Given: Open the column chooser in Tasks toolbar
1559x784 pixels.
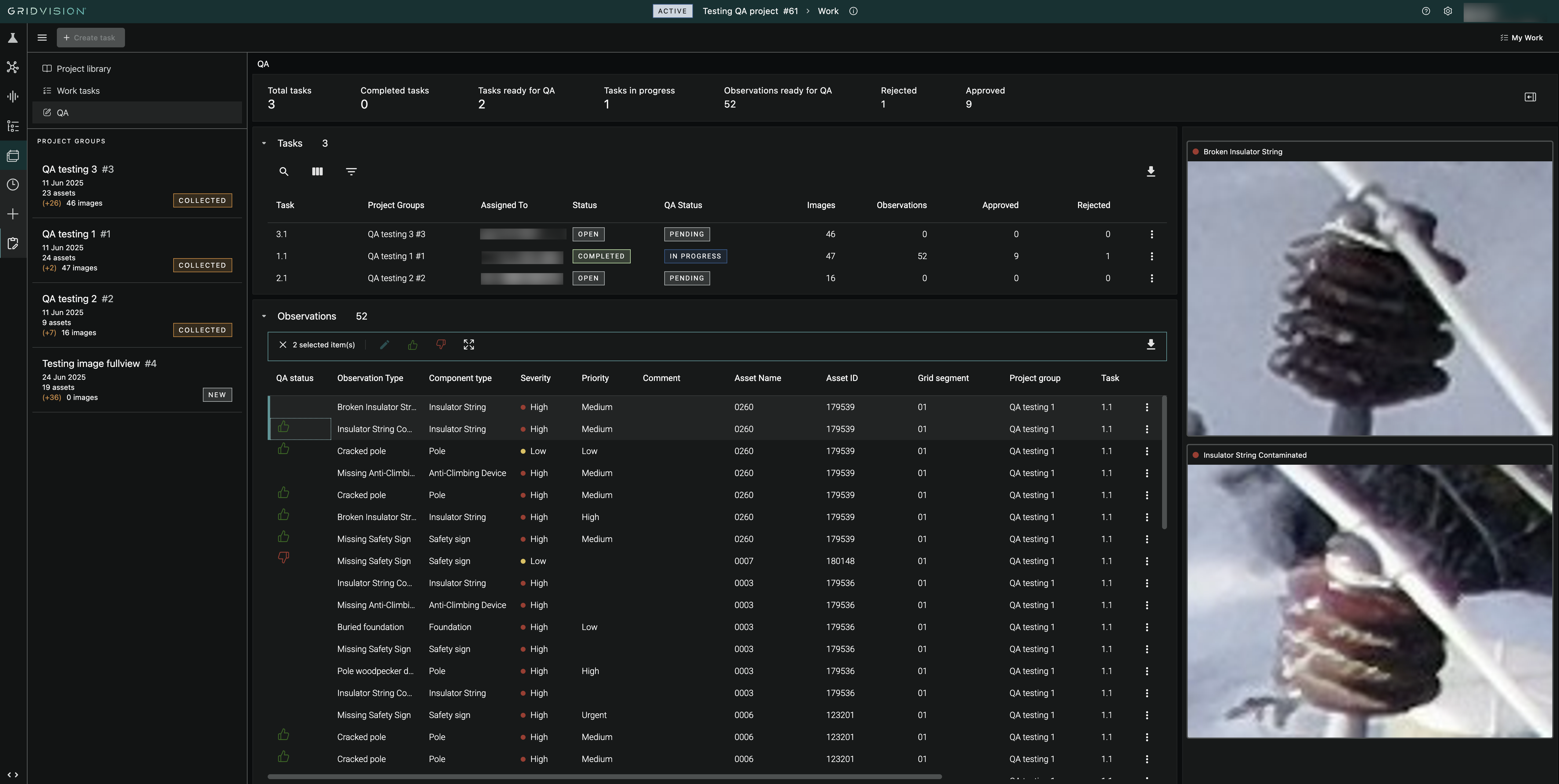Looking at the screenshot, I should (x=317, y=172).
